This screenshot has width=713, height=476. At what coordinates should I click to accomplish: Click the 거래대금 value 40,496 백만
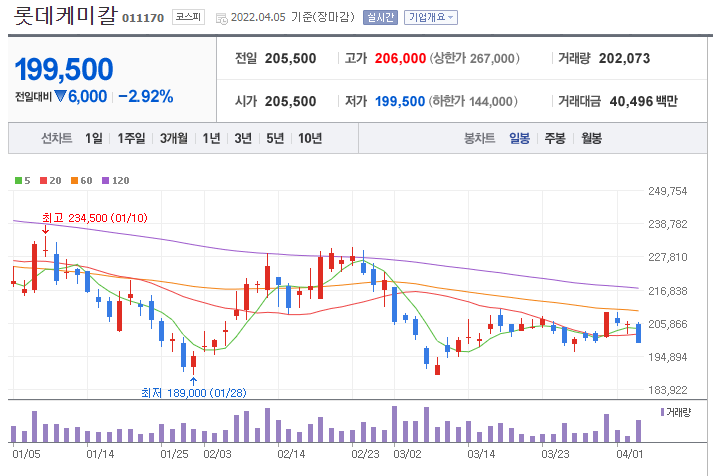[643, 101]
